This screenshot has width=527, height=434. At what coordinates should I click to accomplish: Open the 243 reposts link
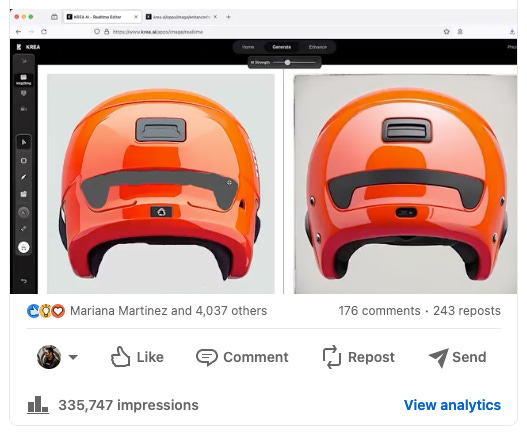point(467,311)
